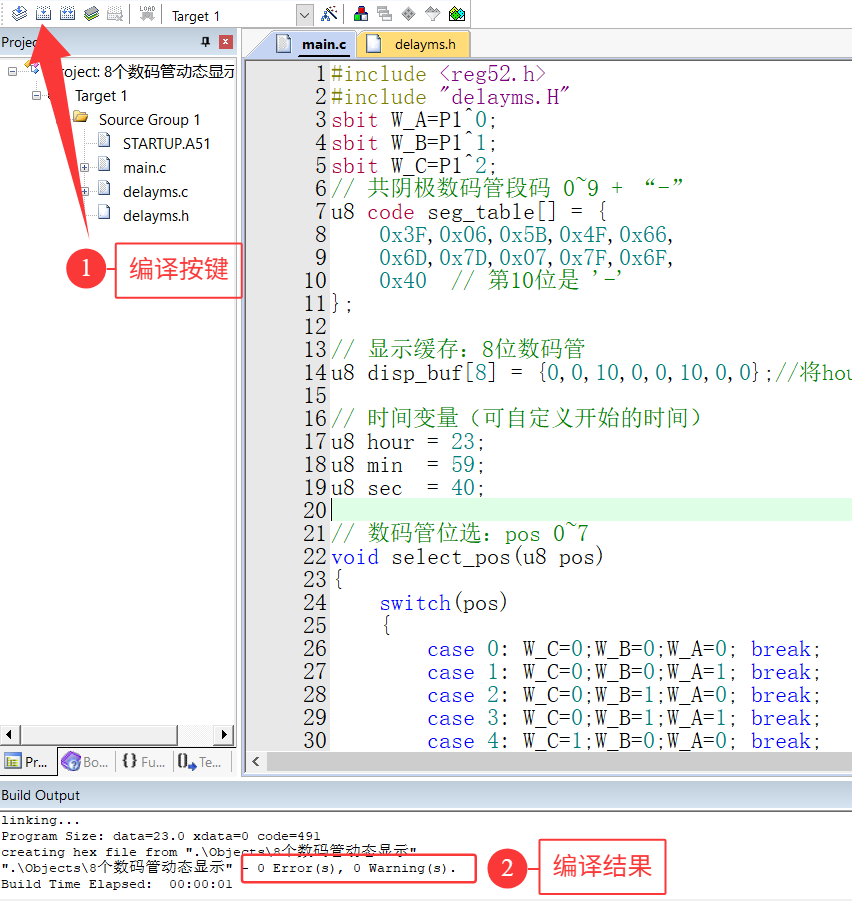852x901 pixels.
Task: Click the "u8 sec = 40;" code line
Action: (408, 488)
